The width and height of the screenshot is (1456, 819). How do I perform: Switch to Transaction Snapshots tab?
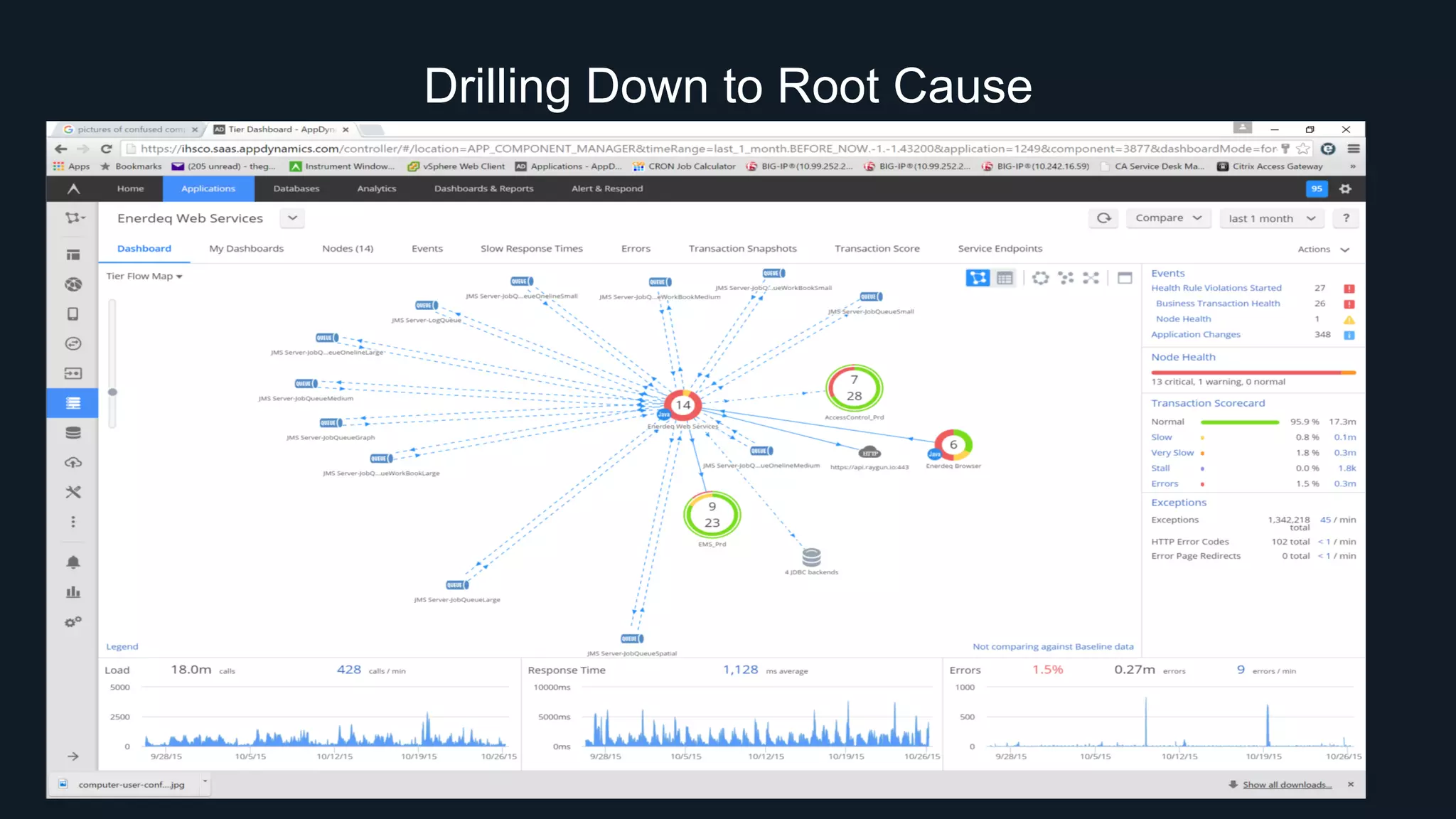743,249
